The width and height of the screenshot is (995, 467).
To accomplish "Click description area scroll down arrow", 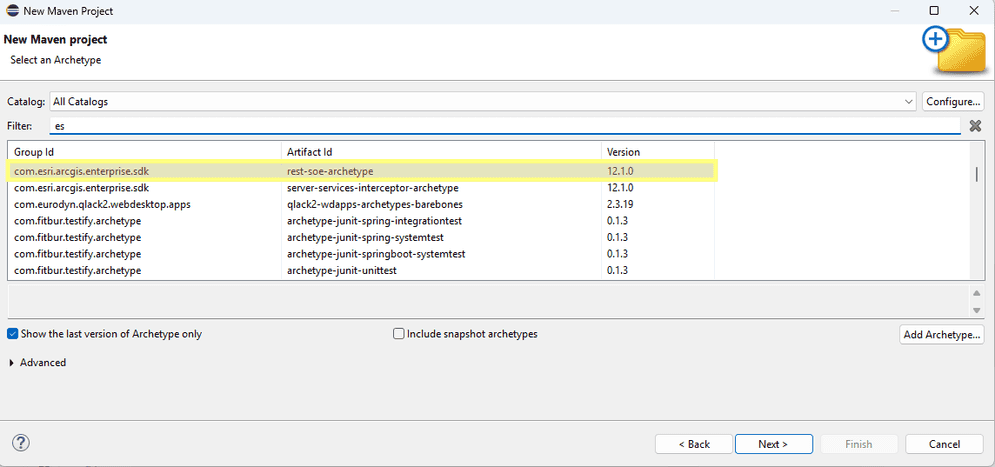I will point(977,310).
